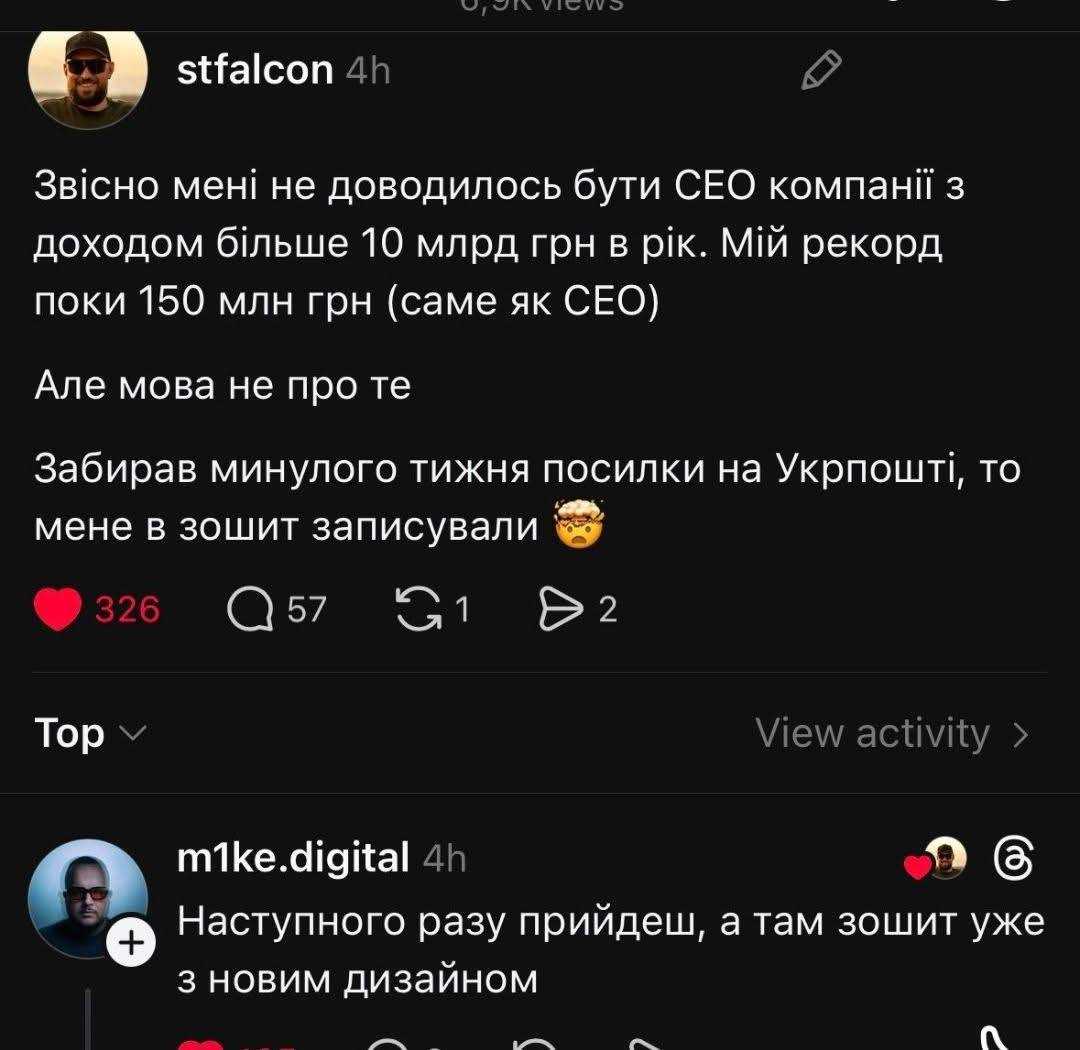Open comments via the speech bubble icon
The width and height of the screenshot is (1080, 1050).
tap(249, 609)
